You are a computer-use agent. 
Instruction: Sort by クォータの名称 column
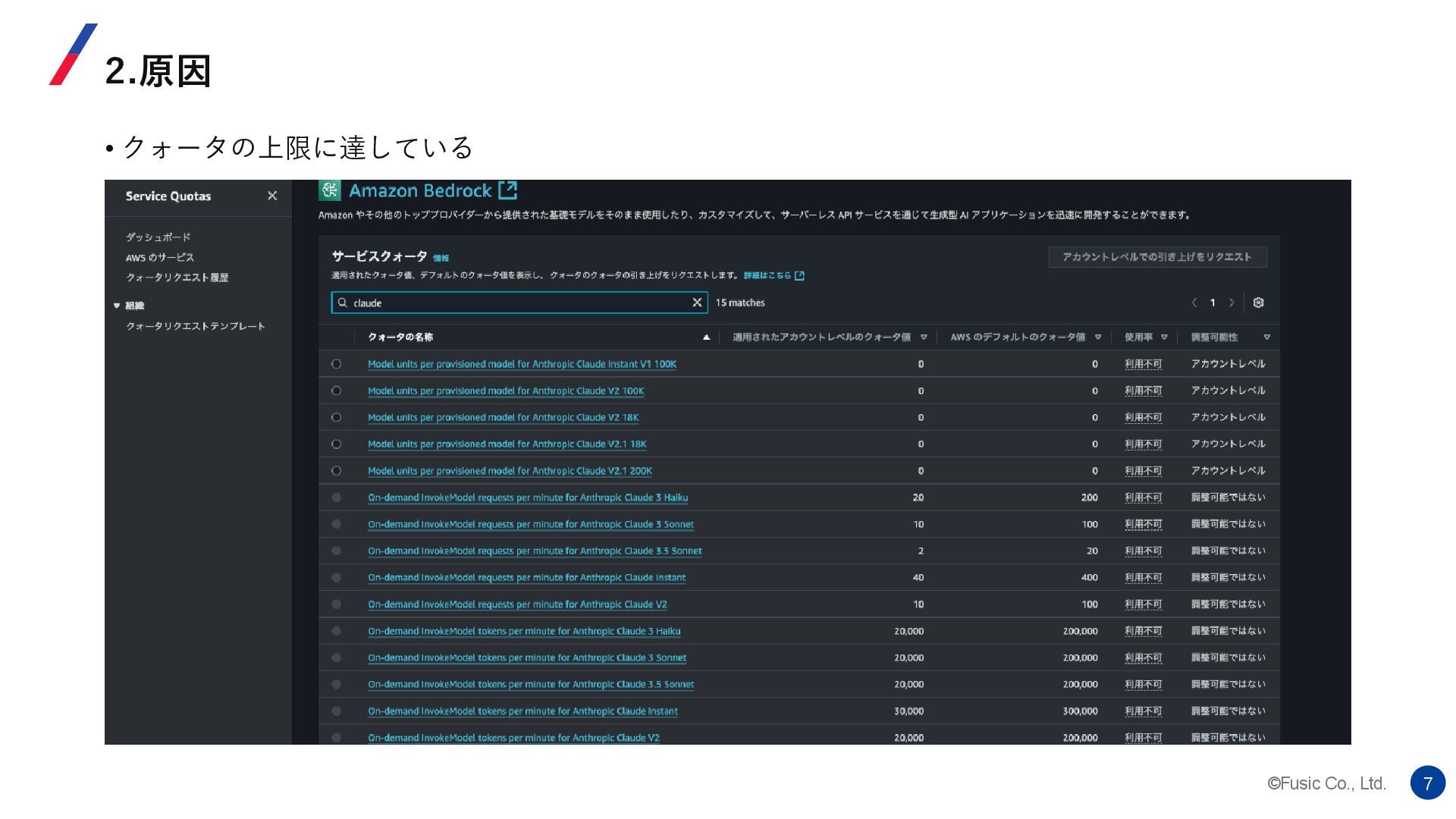(400, 337)
